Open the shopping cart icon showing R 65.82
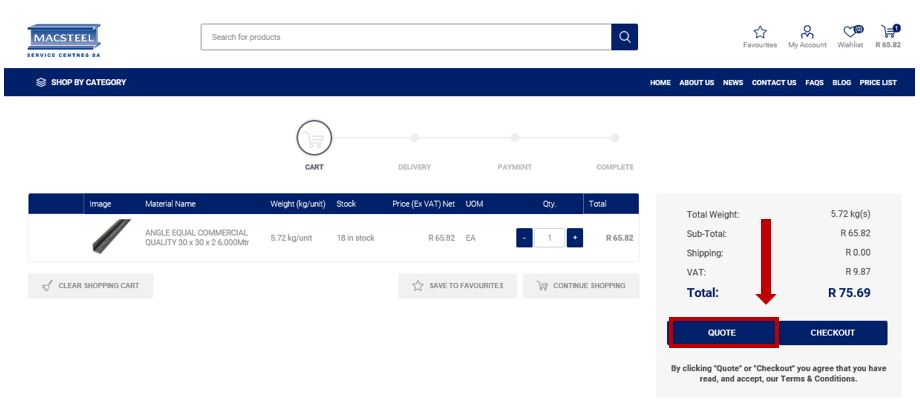 coord(888,32)
